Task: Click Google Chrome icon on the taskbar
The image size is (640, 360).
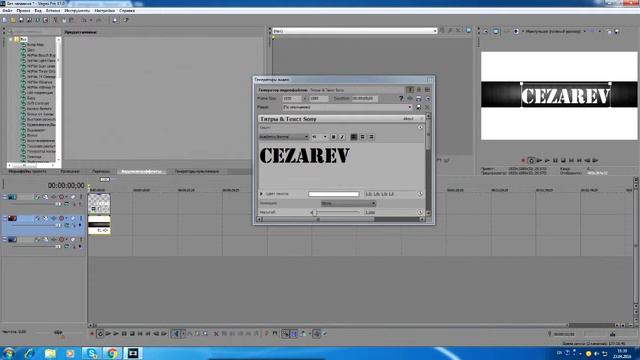Action: pos(112,353)
